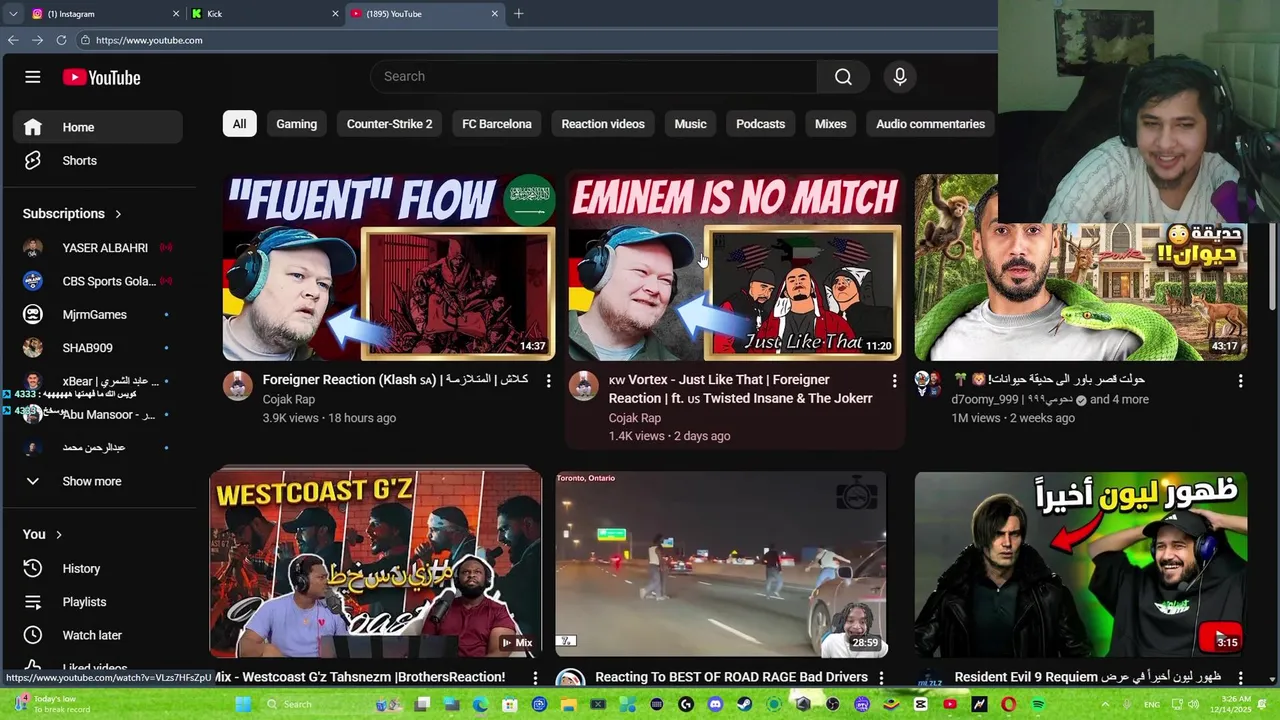Viewport: 1280px width, 720px height.
Task: Open Cojak Rap channel link under Vortex video
Action: pos(635,418)
